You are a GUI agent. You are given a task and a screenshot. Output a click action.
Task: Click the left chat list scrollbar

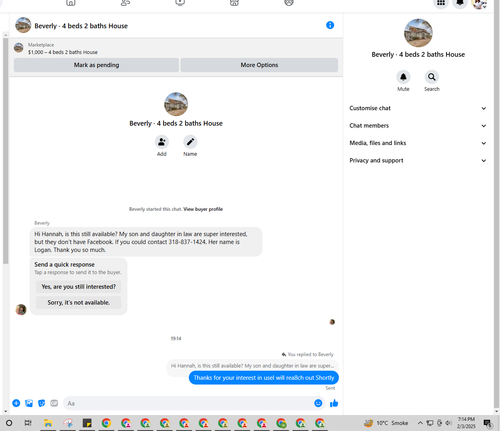pos(5,150)
